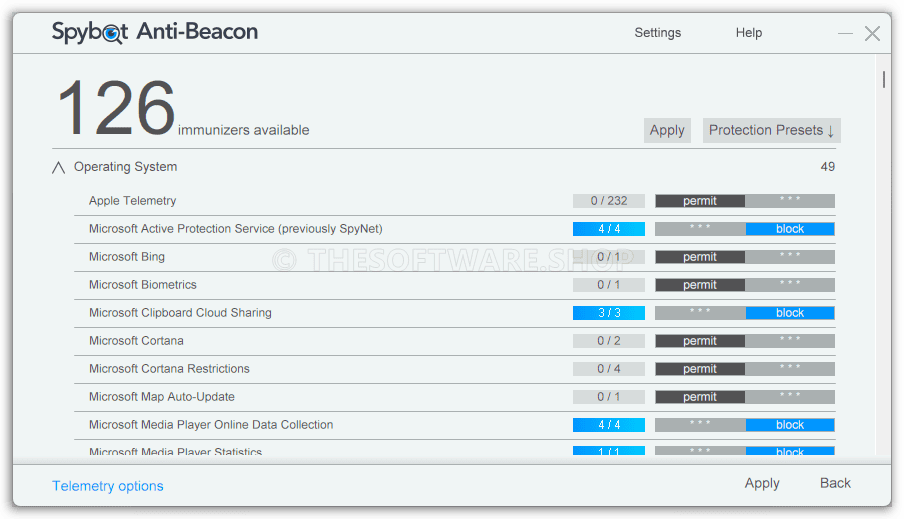Click the 126 immunizers available counter
This screenshot has height=519, width=904.
183,108
